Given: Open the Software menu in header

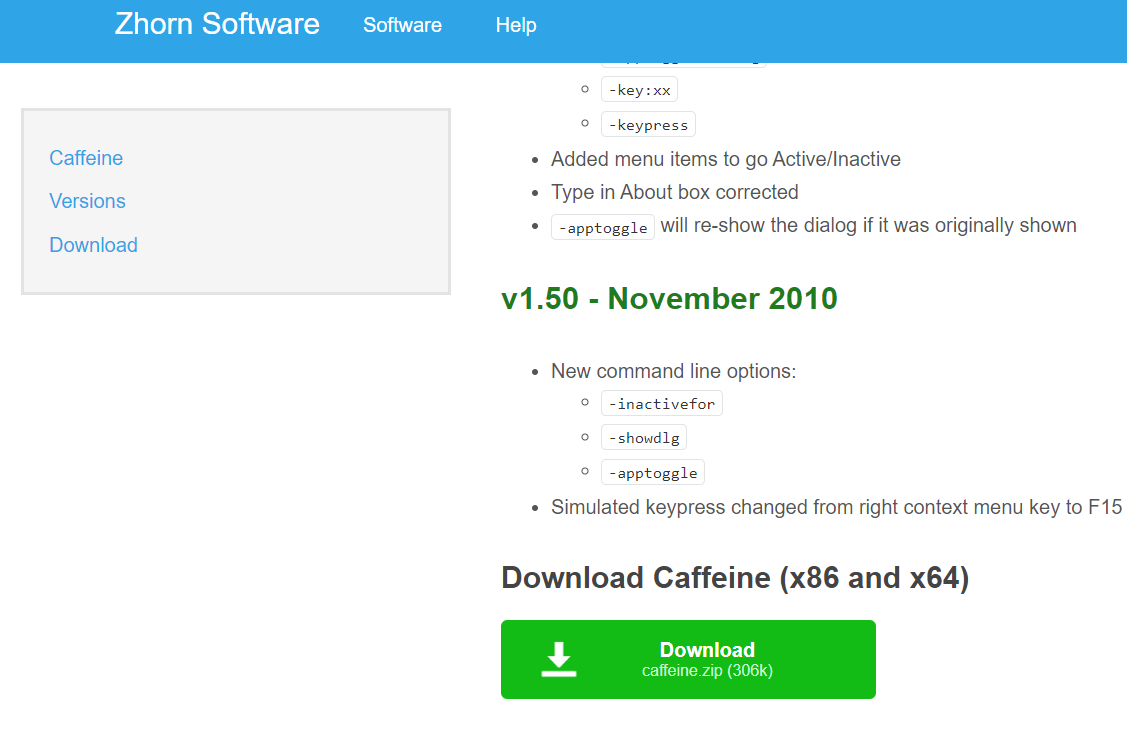Looking at the screenshot, I should [x=402, y=25].
